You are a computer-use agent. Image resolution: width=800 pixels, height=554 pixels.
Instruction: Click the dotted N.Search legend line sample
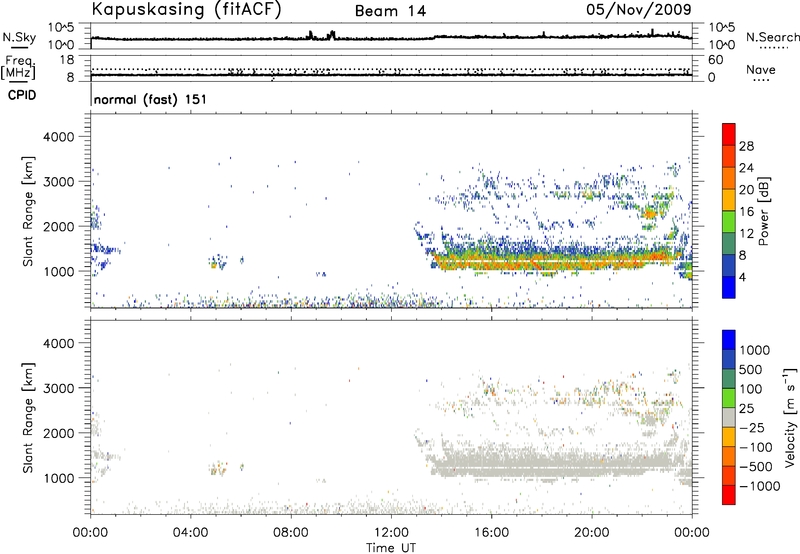(x=773, y=48)
